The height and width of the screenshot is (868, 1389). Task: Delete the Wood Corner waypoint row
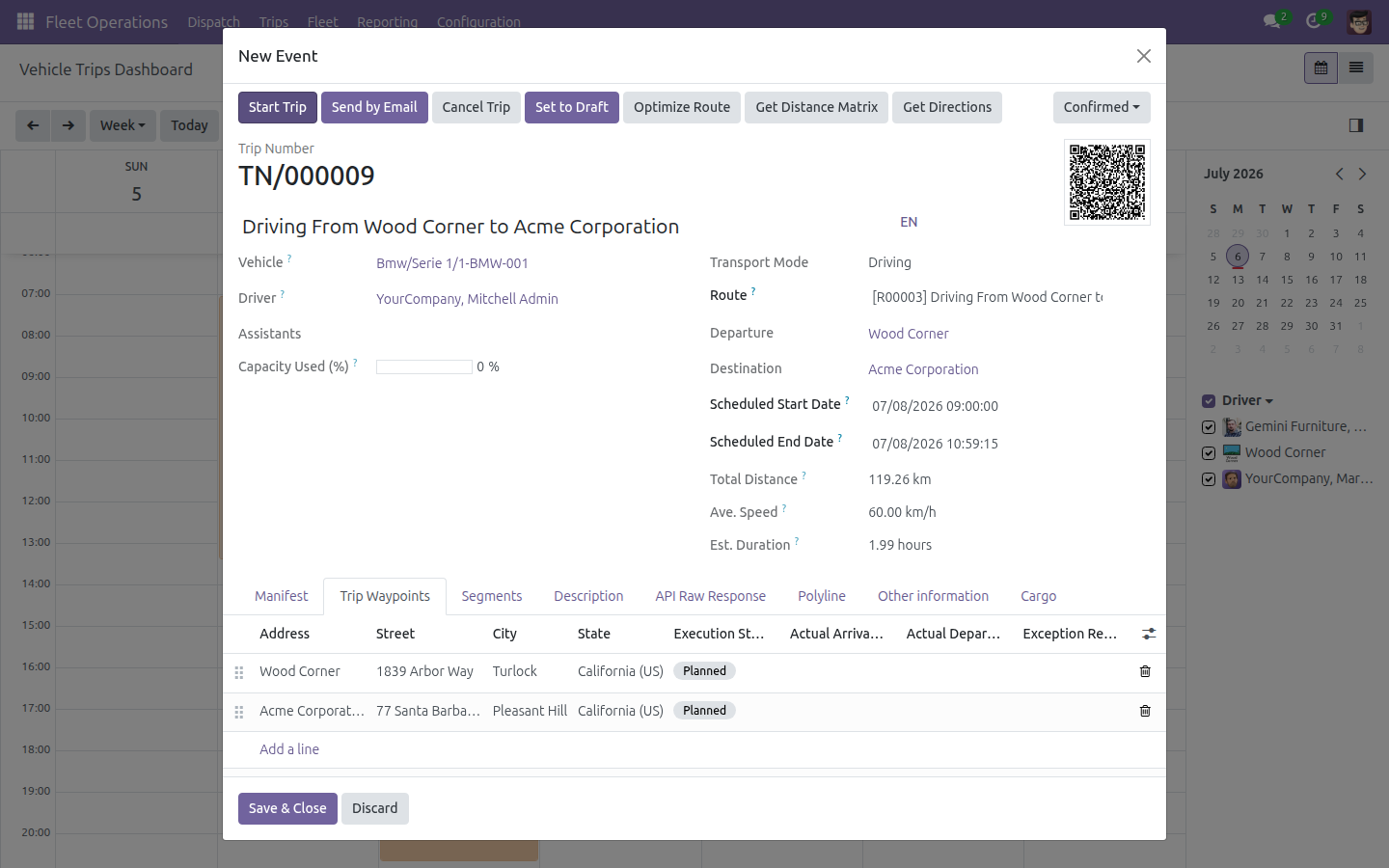pos(1145,671)
